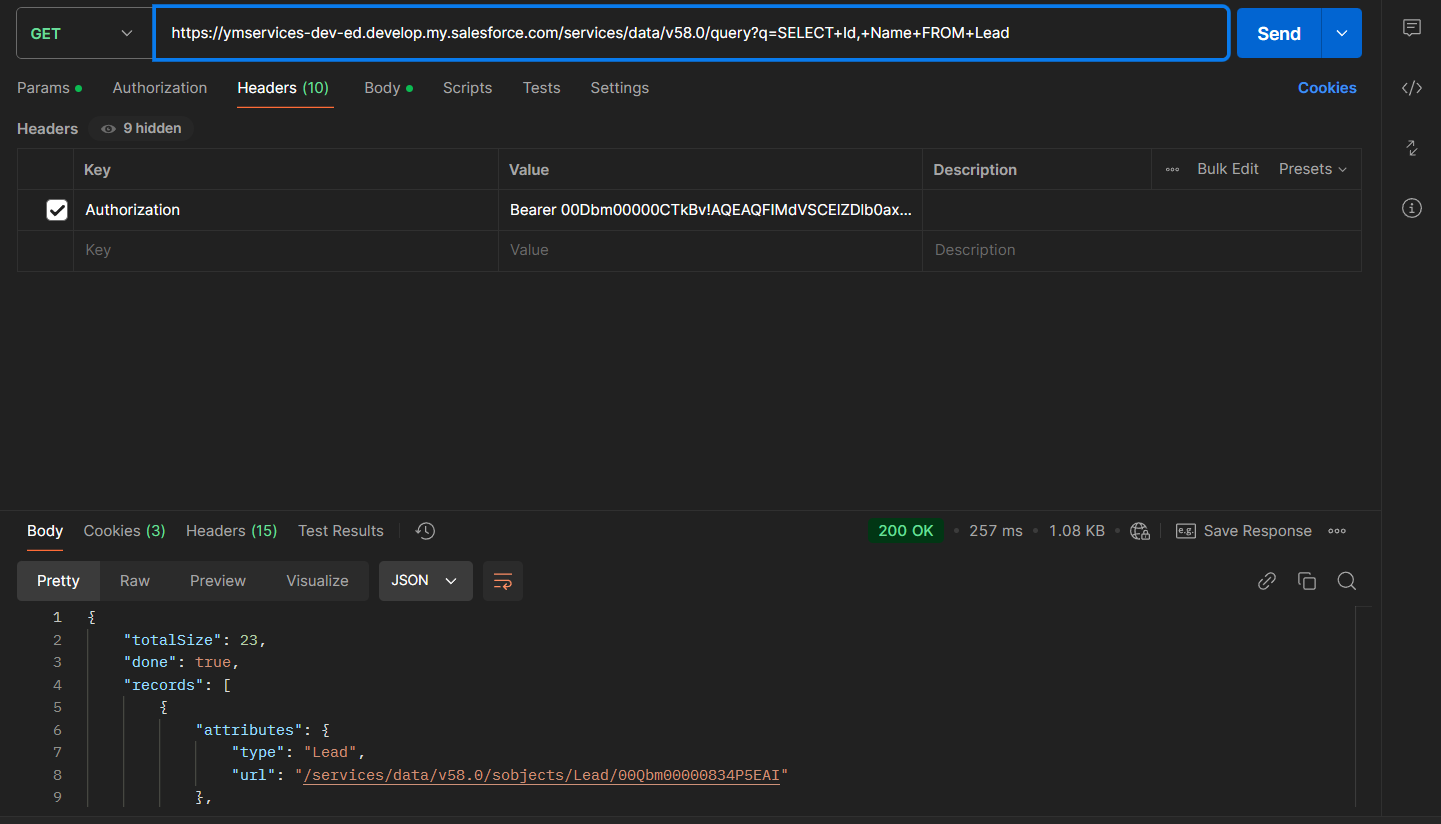Show the 9 hidden headers
Viewport: 1441px width, 824px height.
pyautogui.click(x=142, y=128)
